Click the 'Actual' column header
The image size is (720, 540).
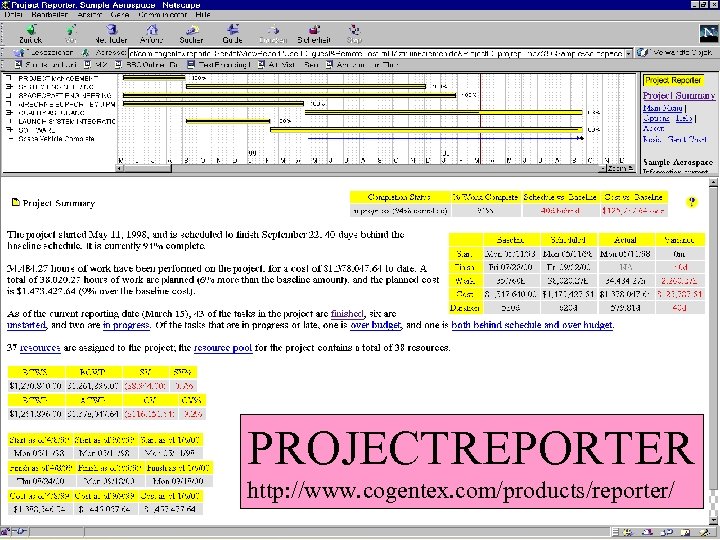[x=625, y=240]
